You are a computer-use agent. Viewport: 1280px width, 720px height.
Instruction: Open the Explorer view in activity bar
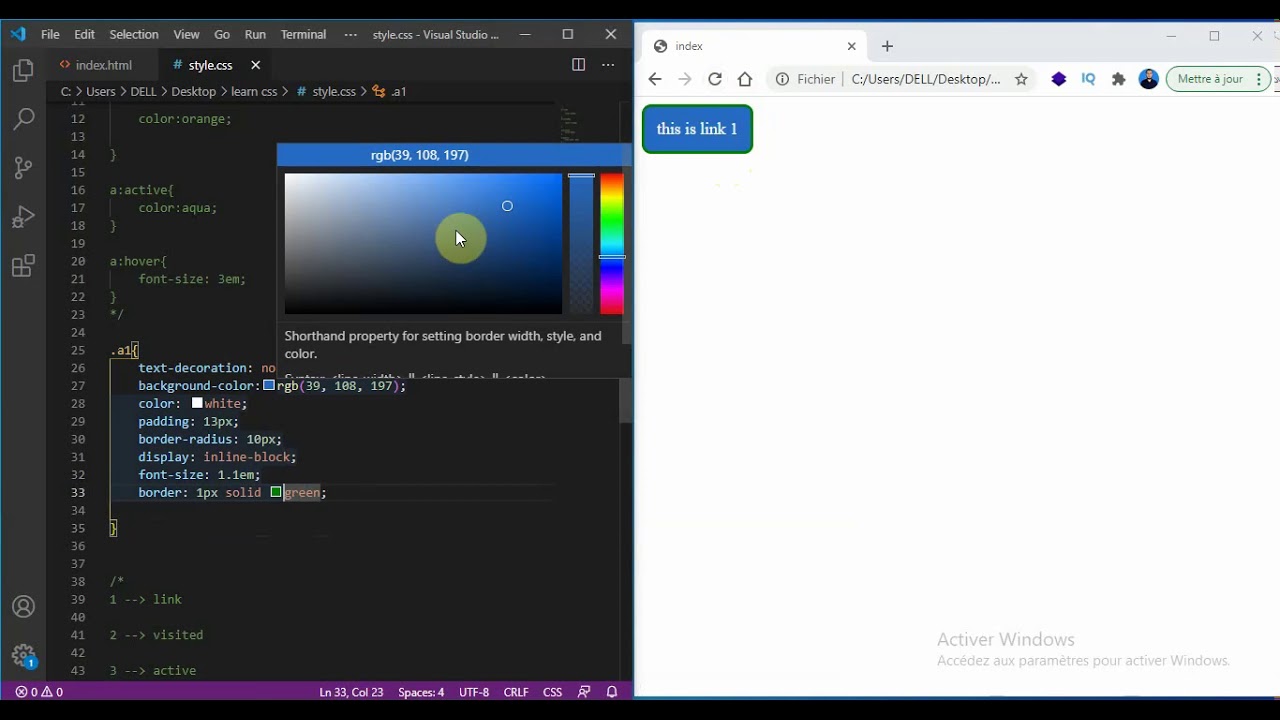click(23, 71)
